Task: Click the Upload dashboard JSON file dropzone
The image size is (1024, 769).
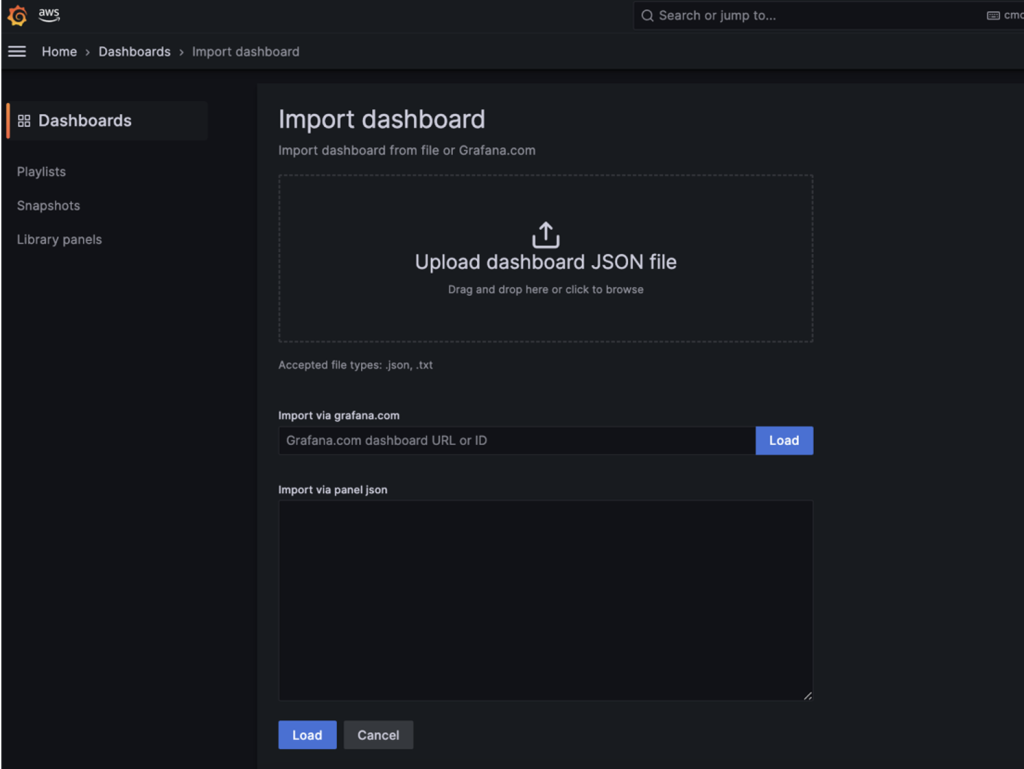Action: pyautogui.click(x=546, y=259)
